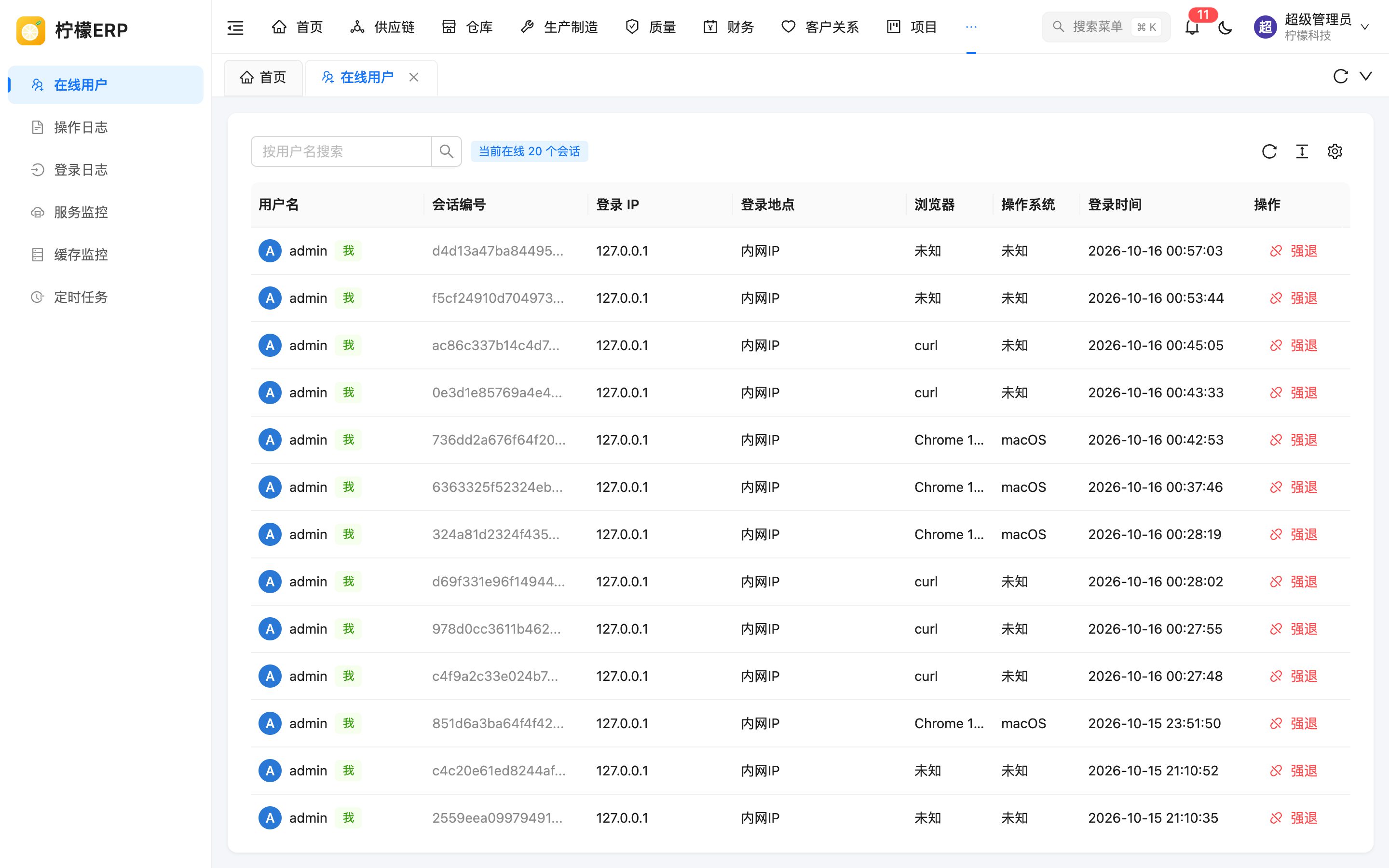Select 缓存监控 in the sidebar
Screen dimensions: 1389x868
coord(106,255)
